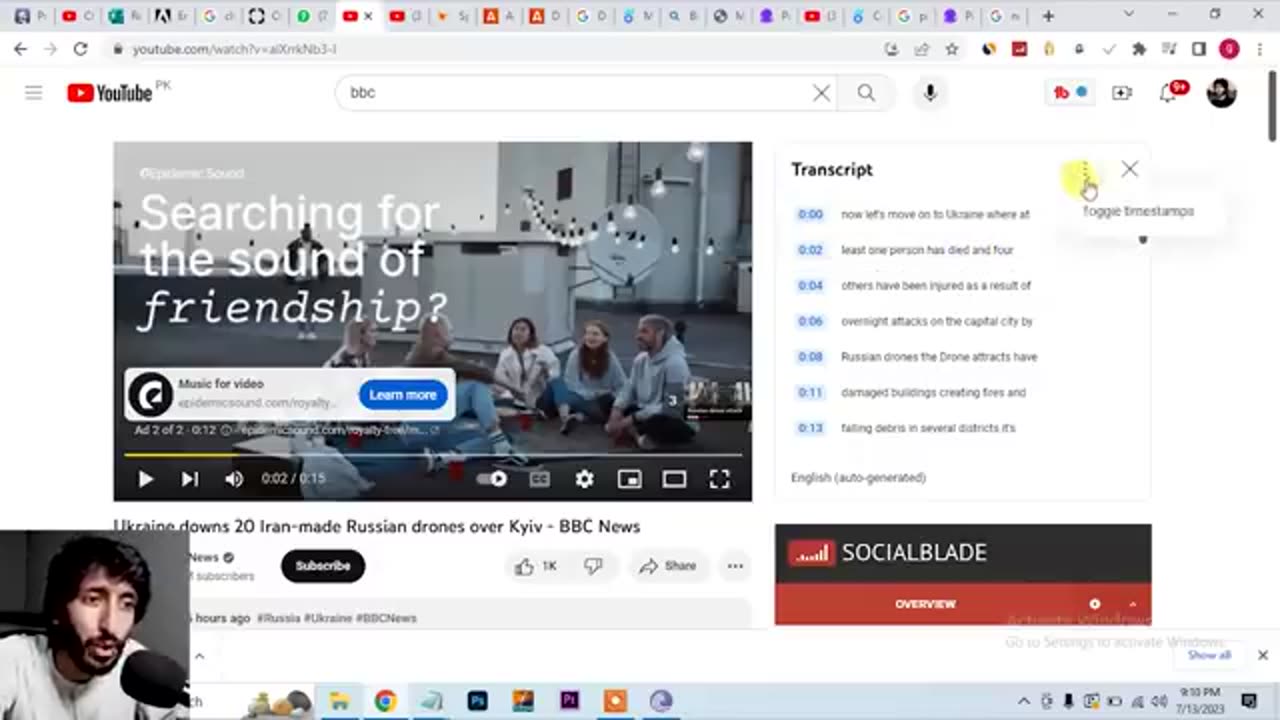Image resolution: width=1280 pixels, height=720 pixels.
Task: Collapse the Social Blade panel chevron
Action: [1132, 604]
